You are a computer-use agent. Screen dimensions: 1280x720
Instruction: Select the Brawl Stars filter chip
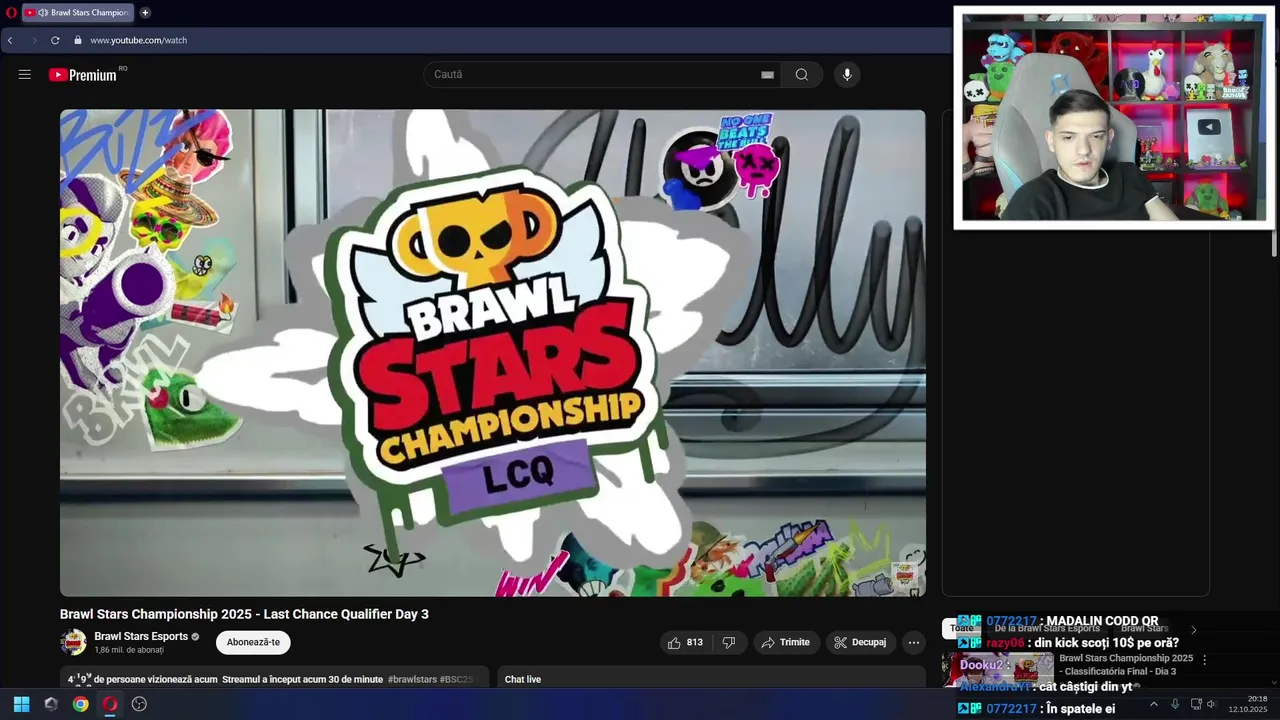pos(1144,628)
